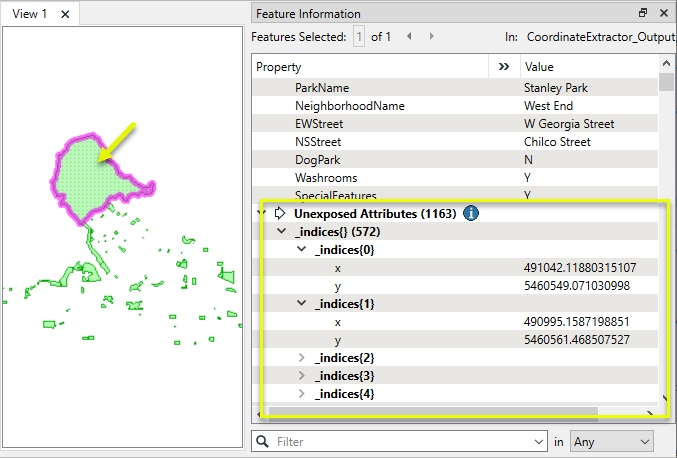The width and height of the screenshot is (677, 458).
Task: Close the Feature Information panel
Action: tap(664, 14)
